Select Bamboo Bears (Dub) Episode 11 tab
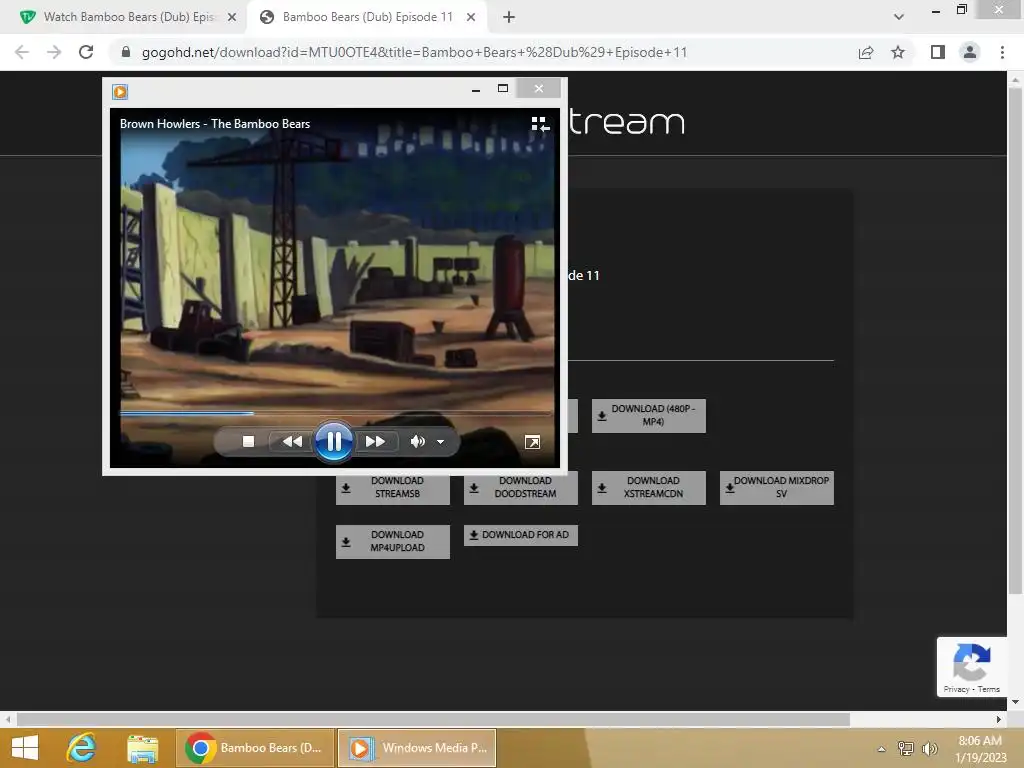The image size is (1024, 768). [367, 17]
